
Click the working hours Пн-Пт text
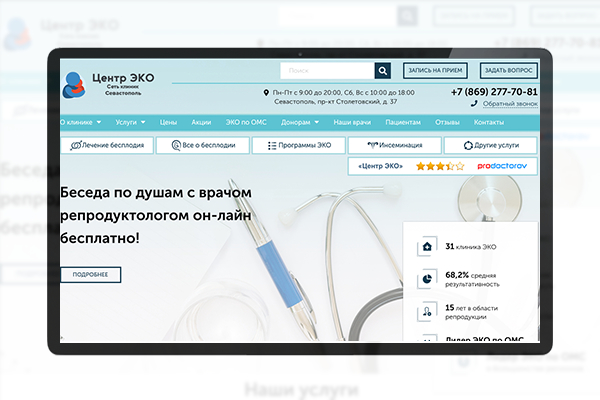(x=343, y=93)
